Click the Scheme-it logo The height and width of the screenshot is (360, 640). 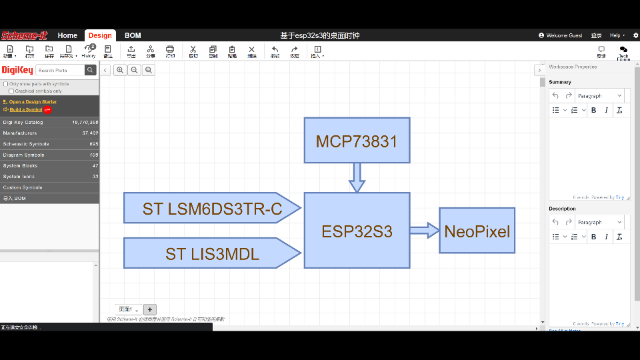pos(24,36)
